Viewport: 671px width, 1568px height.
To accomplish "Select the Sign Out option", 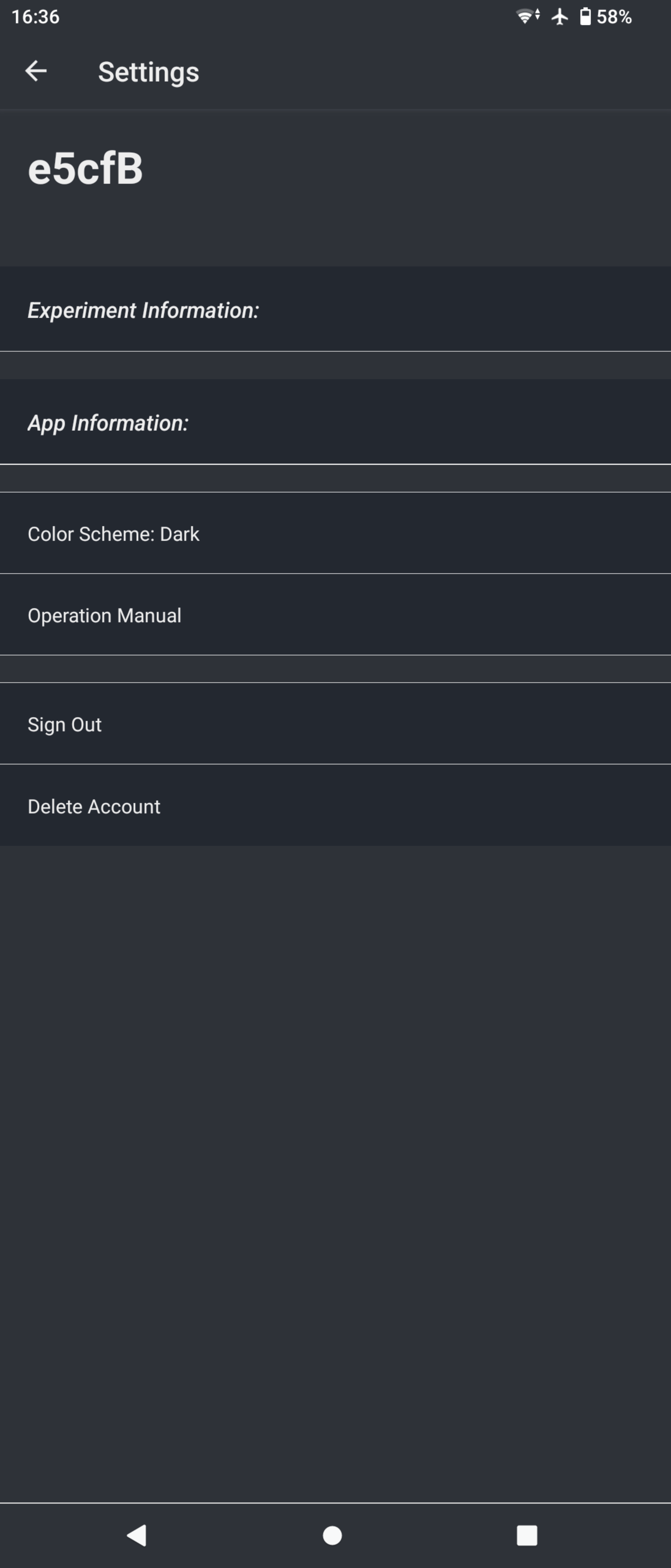I will pos(335,724).
